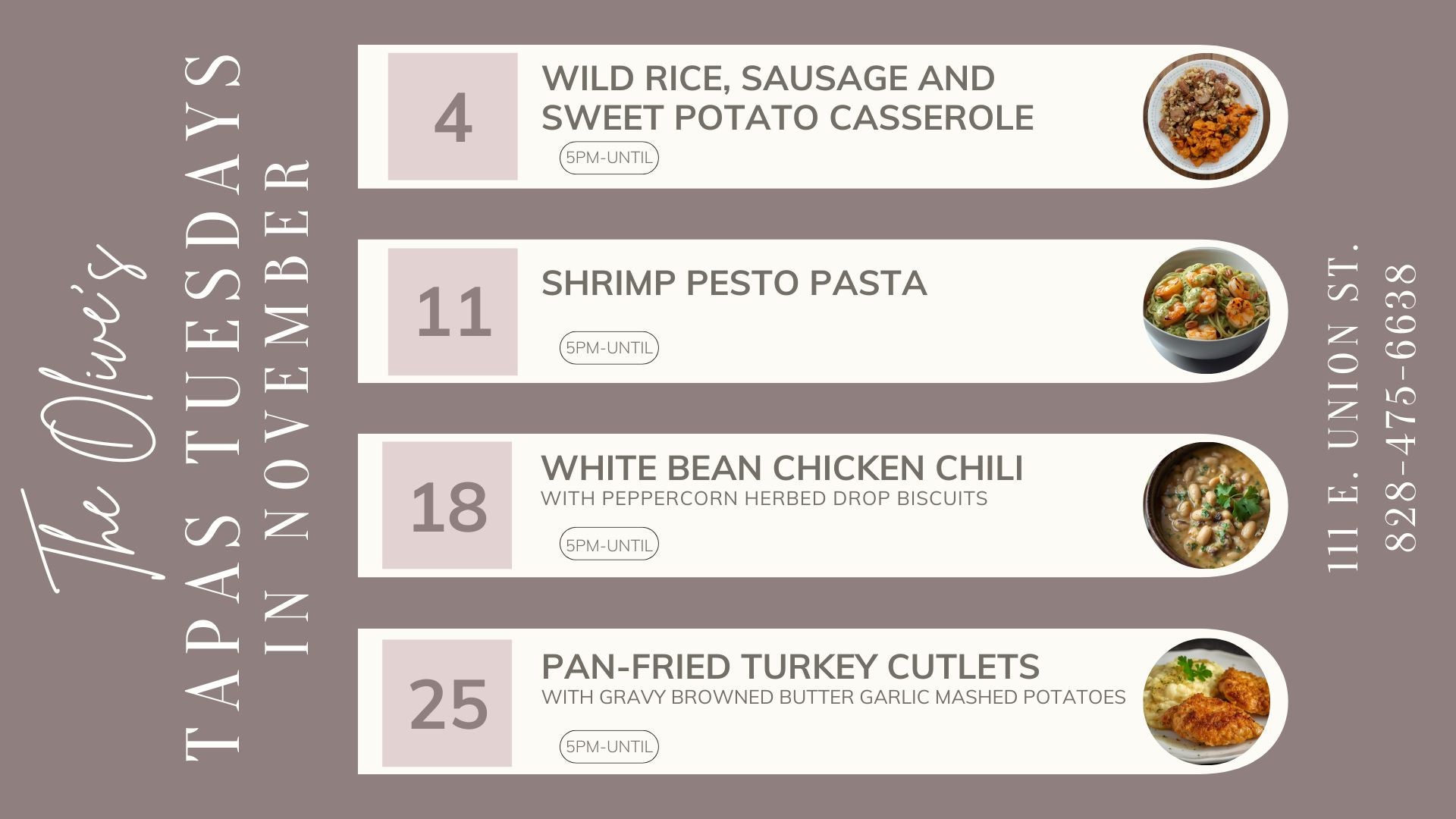Select the date box numbered 25
The image size is (1456, 819).
447,703
